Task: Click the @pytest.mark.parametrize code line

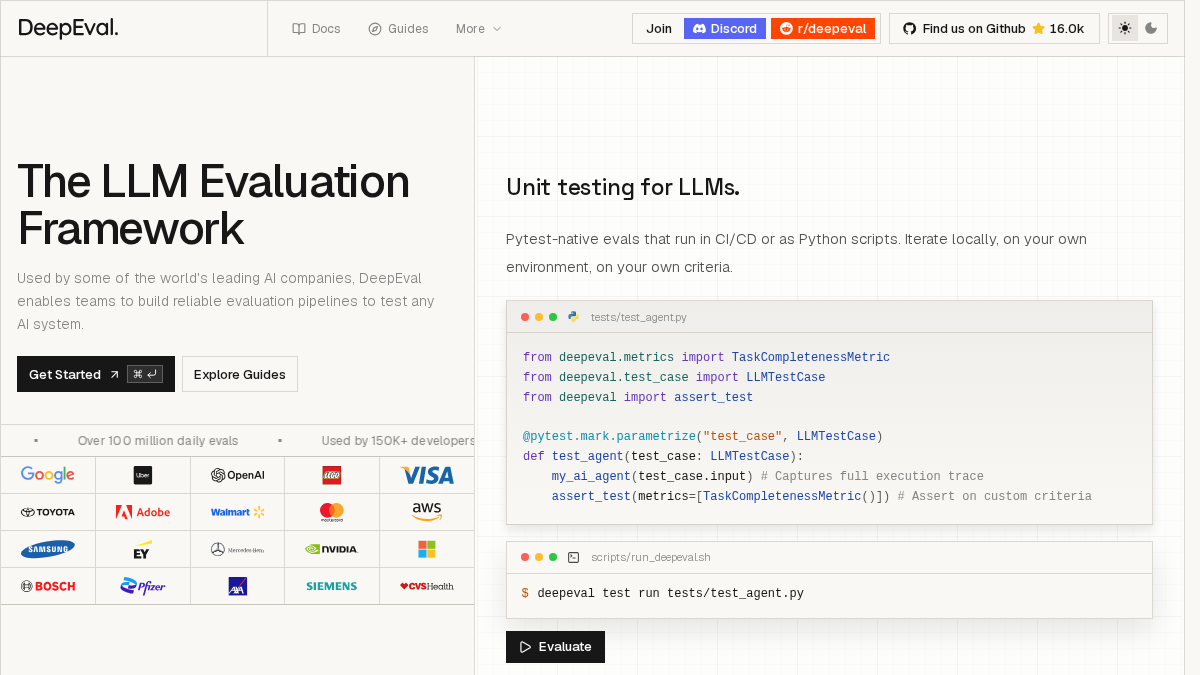Action: (x=702, y=437)
